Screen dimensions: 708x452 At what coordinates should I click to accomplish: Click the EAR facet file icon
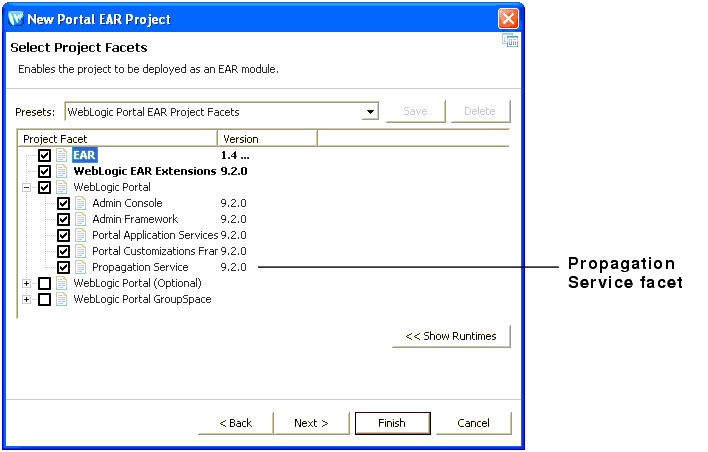coord(61,155)
